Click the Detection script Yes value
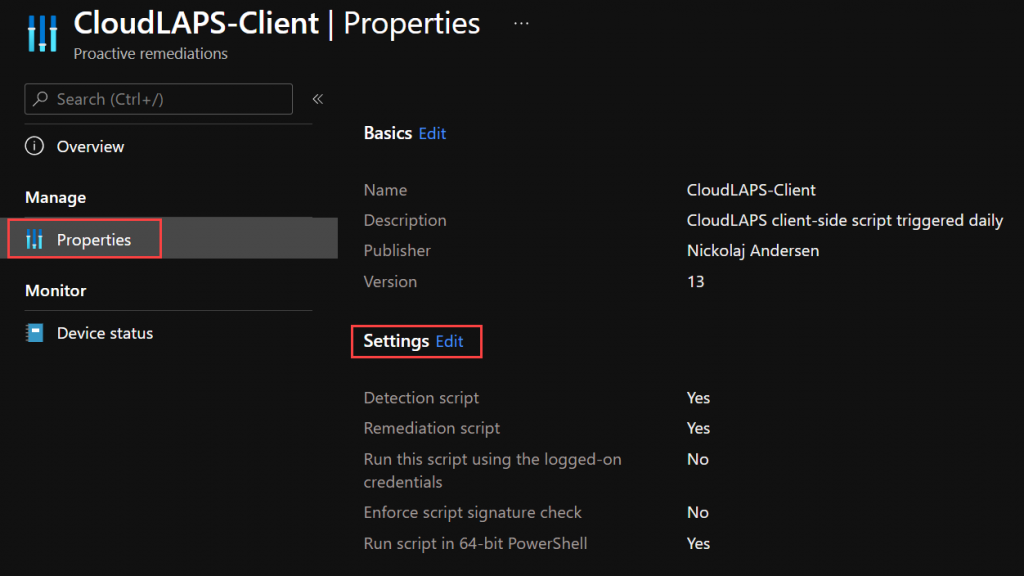 point(698,398)
